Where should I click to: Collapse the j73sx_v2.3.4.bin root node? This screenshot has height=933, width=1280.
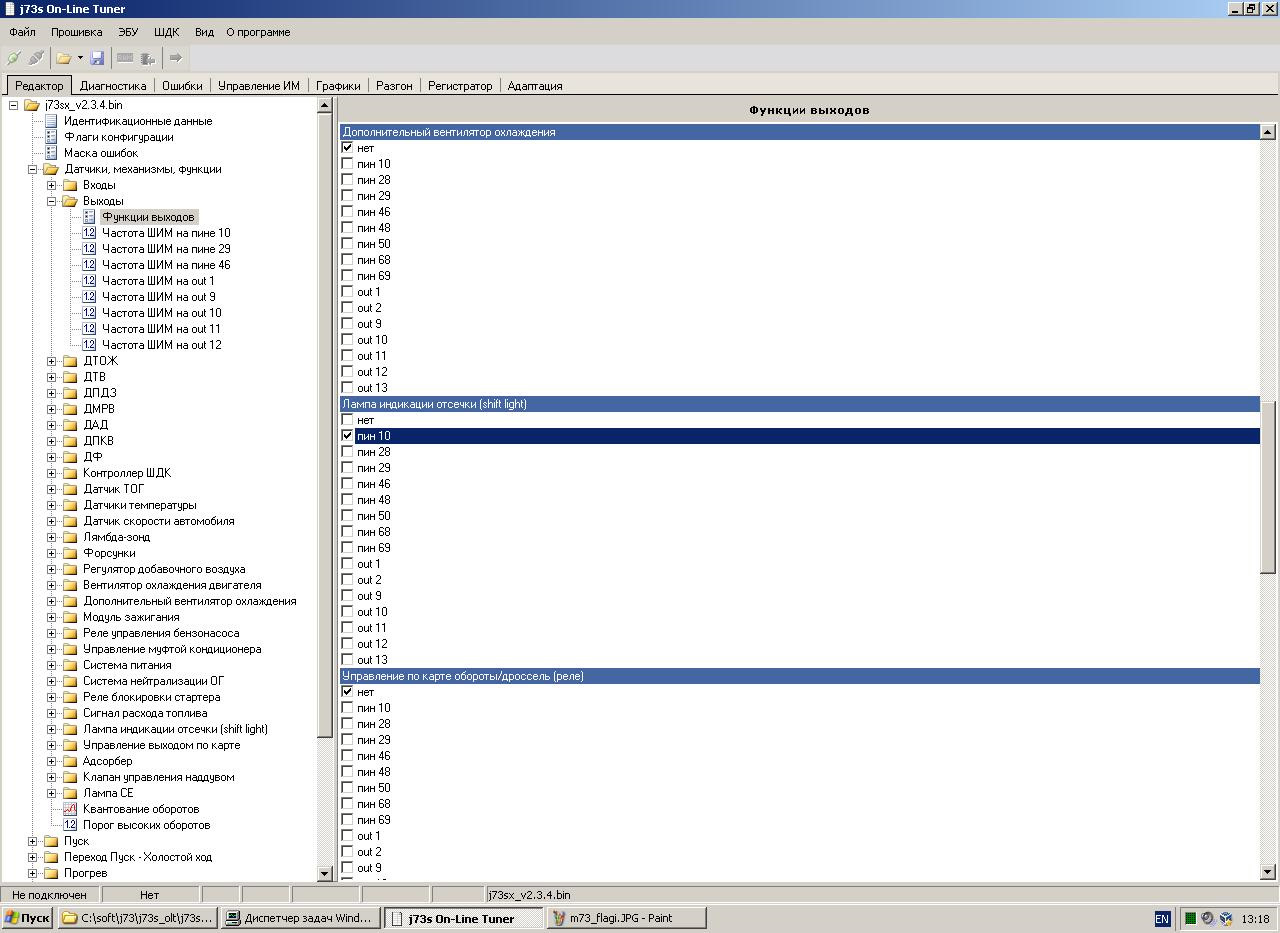tap(14, 105)
